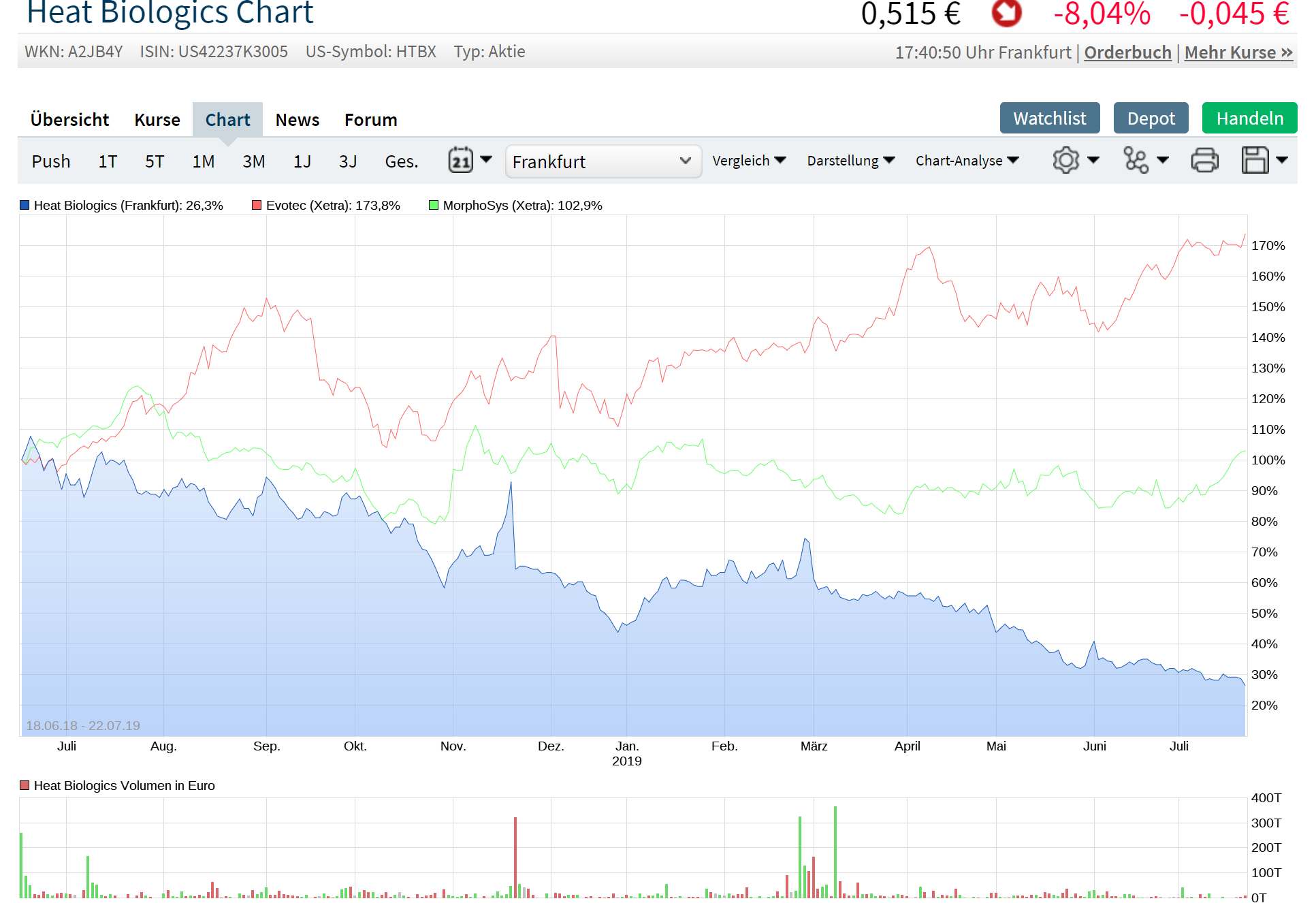Image resolution: width=1316 pixels, height=903 pixels.
Task: Open the Orderbuch link
Action: (1127, 52)
